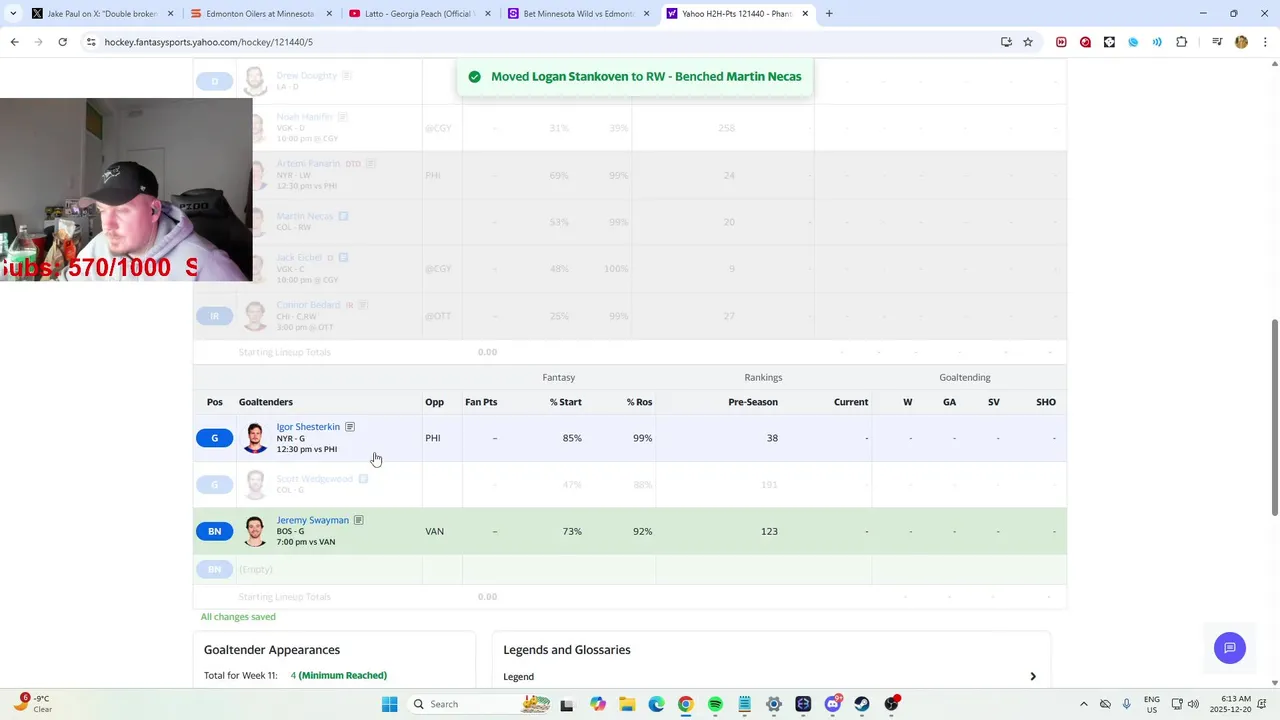Click the red fast-forward extension icon
The image size is (1280, 720).
[x=1061, y=42]
